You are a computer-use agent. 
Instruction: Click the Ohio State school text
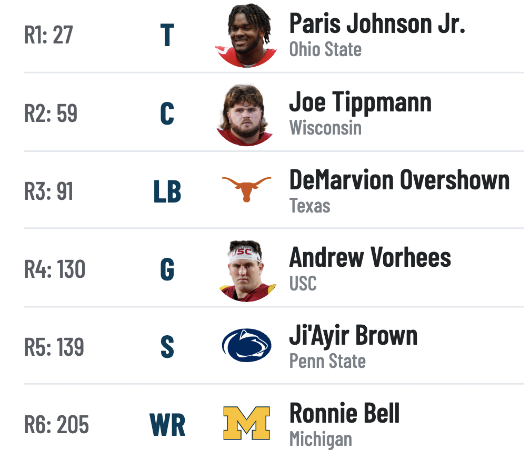325,49
